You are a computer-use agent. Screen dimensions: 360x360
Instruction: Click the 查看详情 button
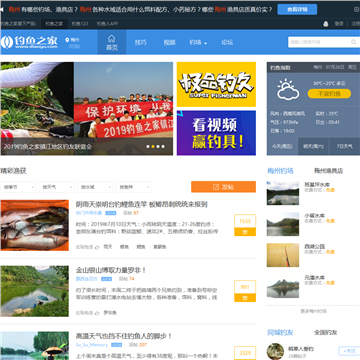297,9
